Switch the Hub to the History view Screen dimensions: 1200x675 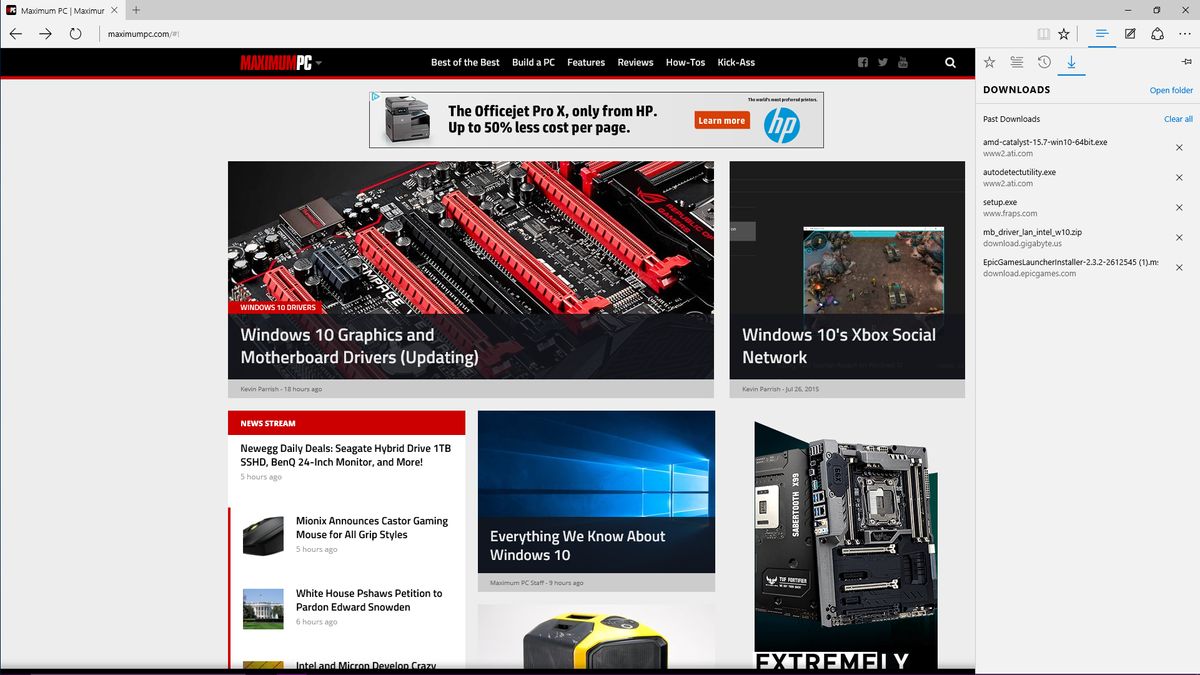[1045, 62]
